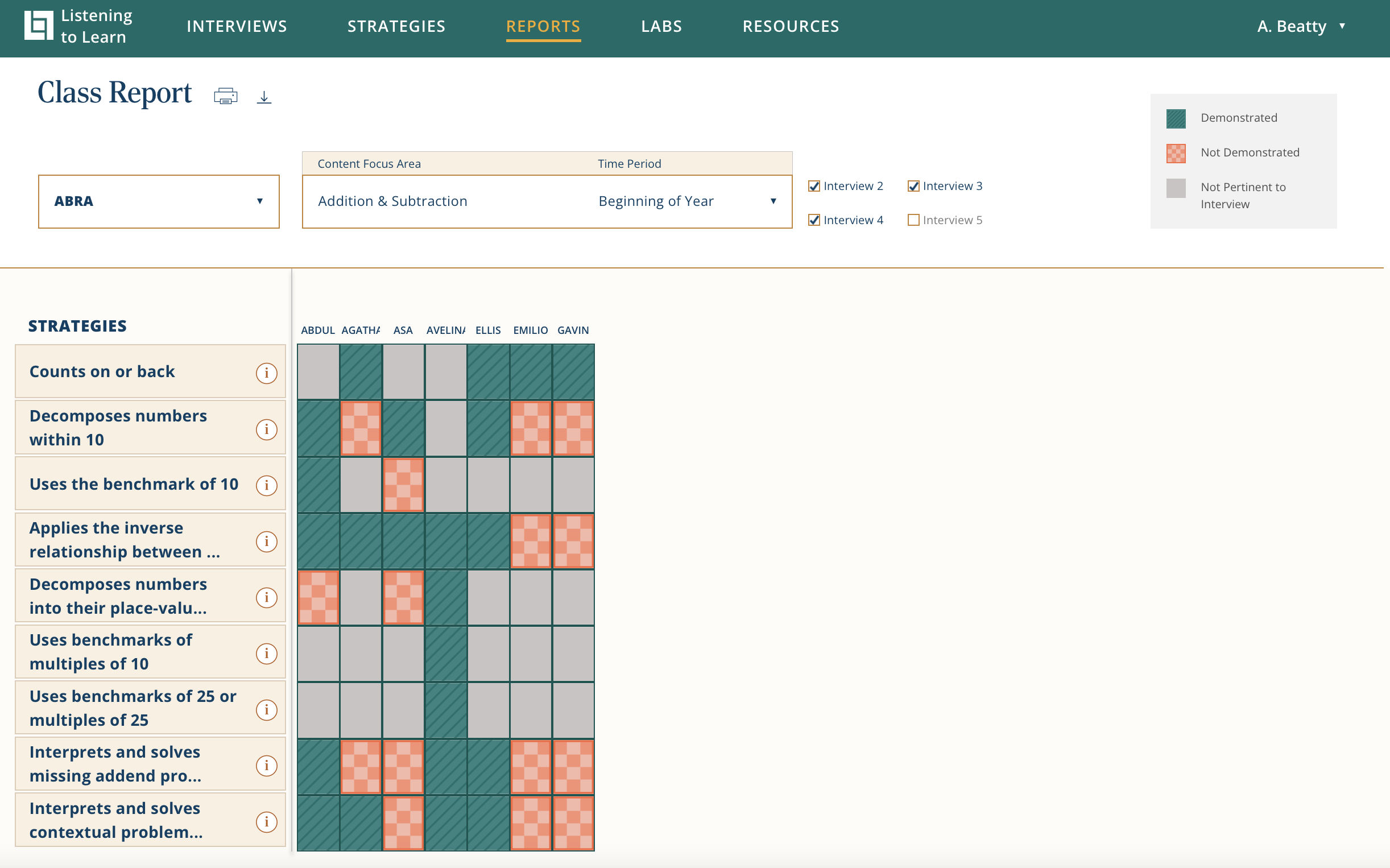Expand the ABRA class dropdown
The image size is (1390, 868).
[159, 201]
